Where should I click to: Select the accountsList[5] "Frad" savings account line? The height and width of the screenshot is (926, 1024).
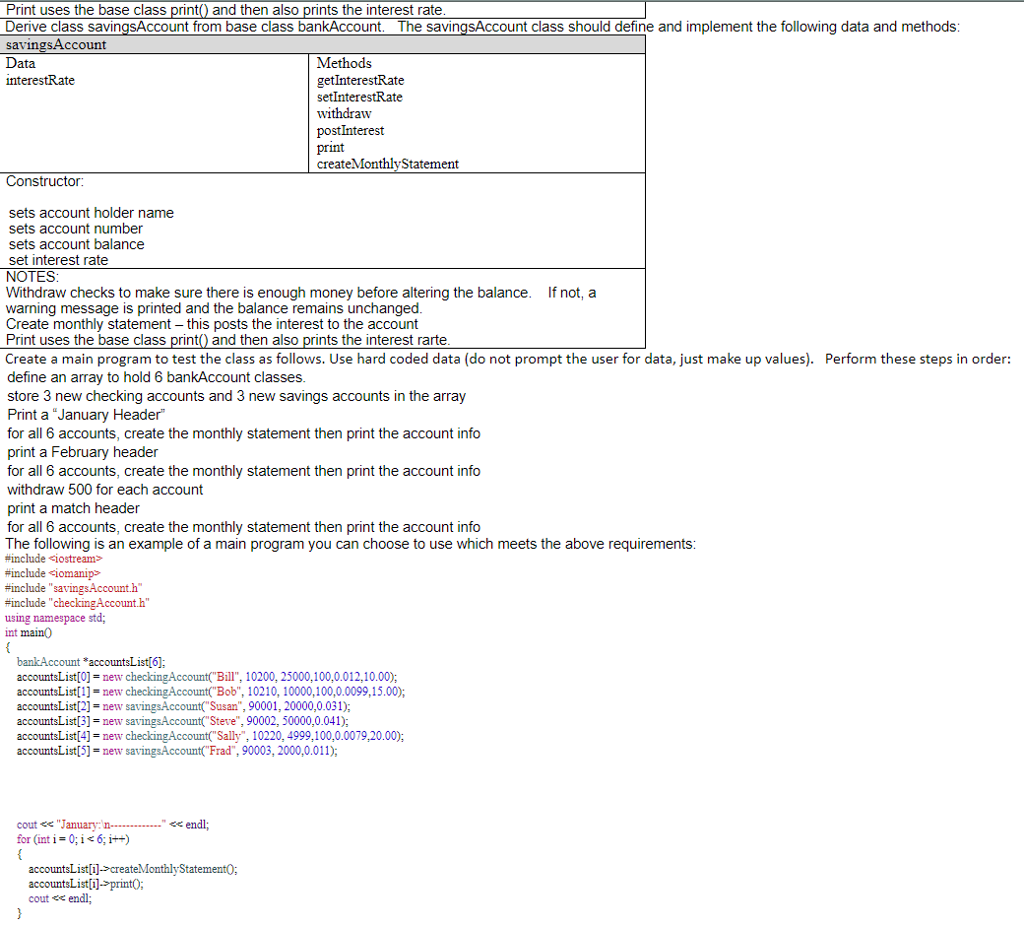[x=177, y=751]
